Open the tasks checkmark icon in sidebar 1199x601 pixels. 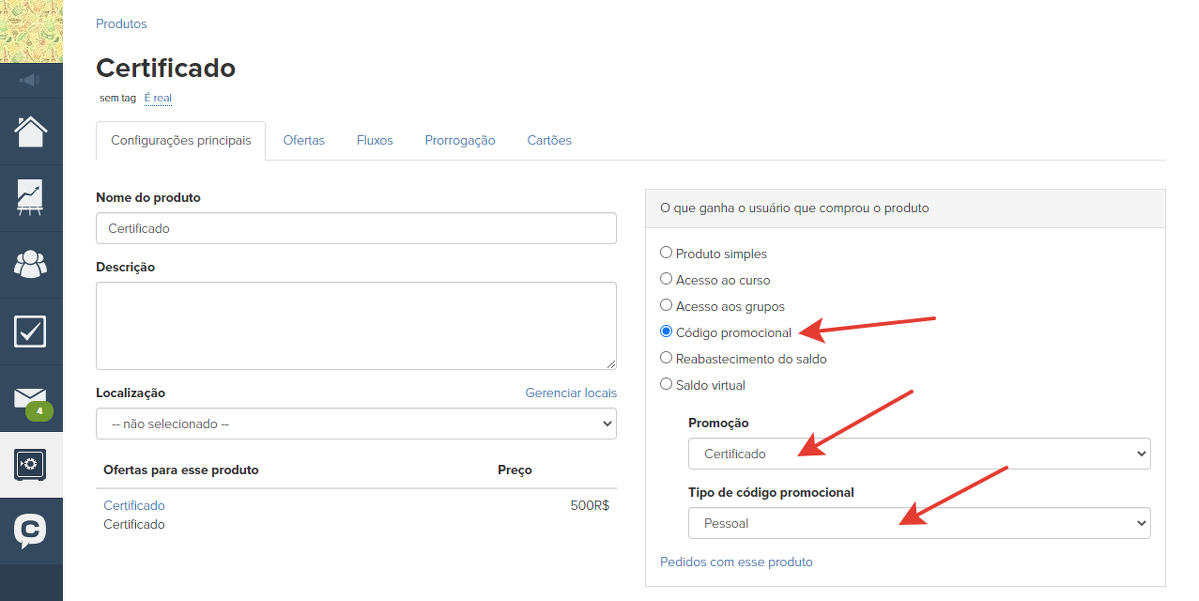pos(31,331)
